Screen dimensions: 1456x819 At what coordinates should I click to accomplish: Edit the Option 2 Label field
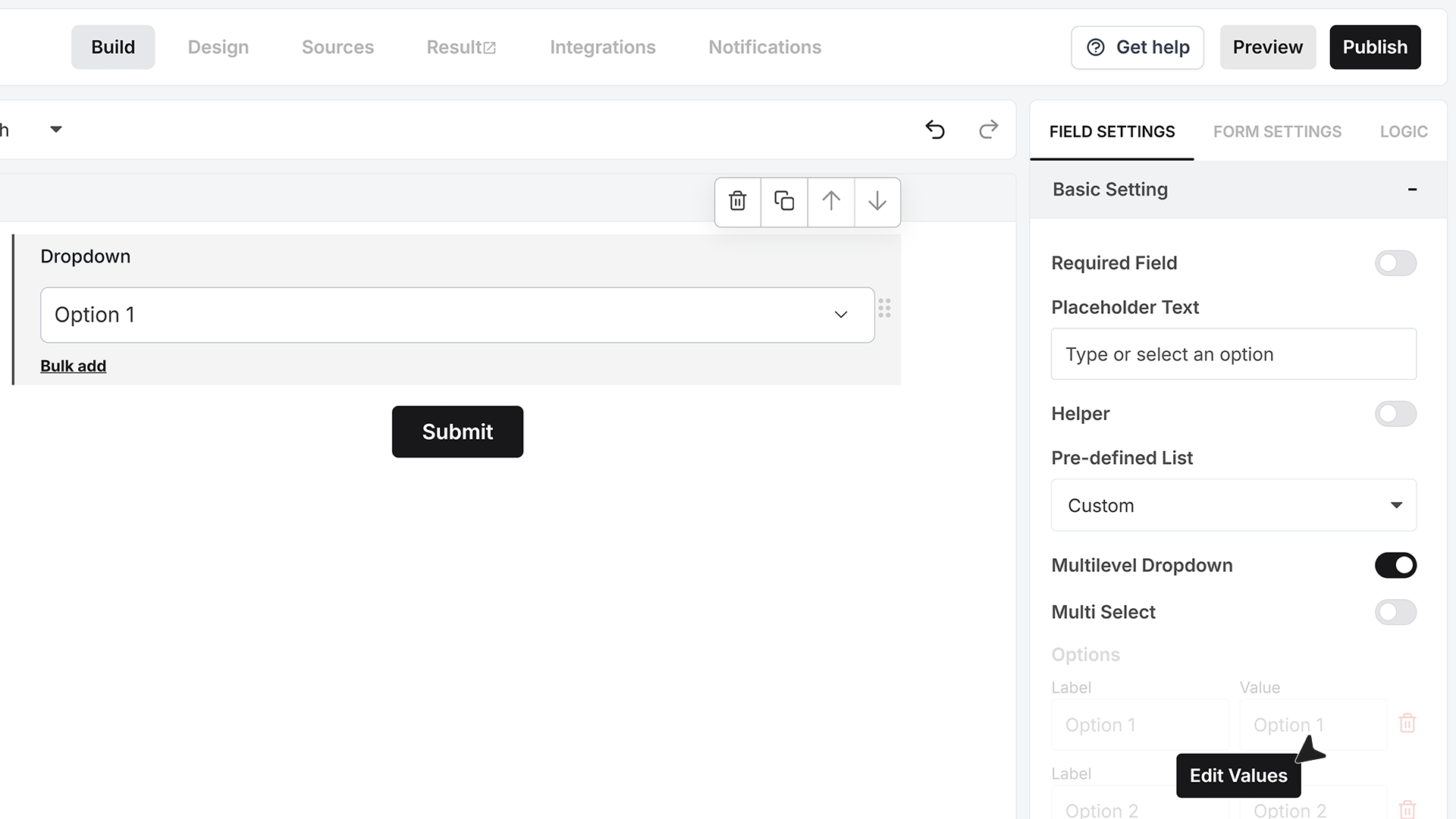tap(1140, 804)
